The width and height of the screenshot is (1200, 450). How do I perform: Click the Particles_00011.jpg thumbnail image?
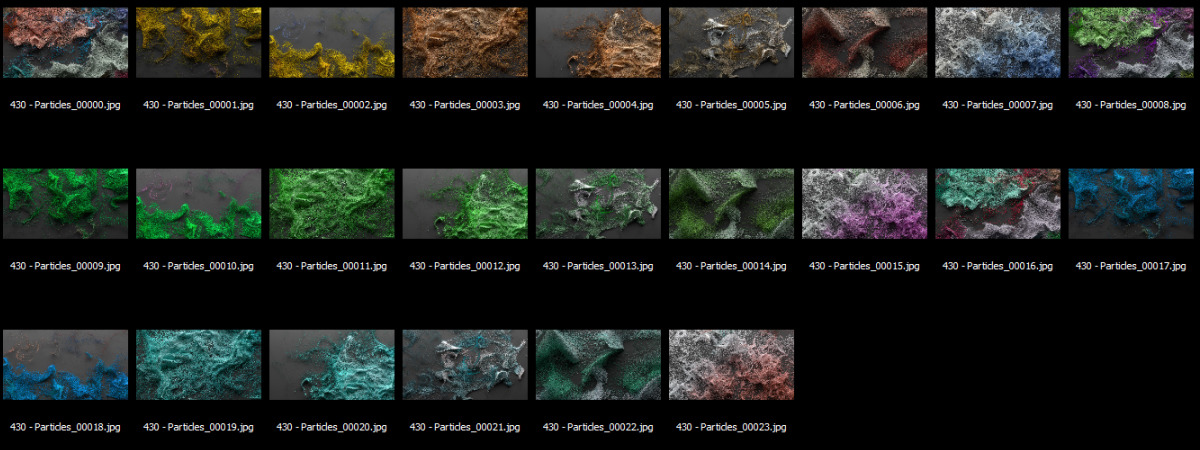click(x=332, y=204)
